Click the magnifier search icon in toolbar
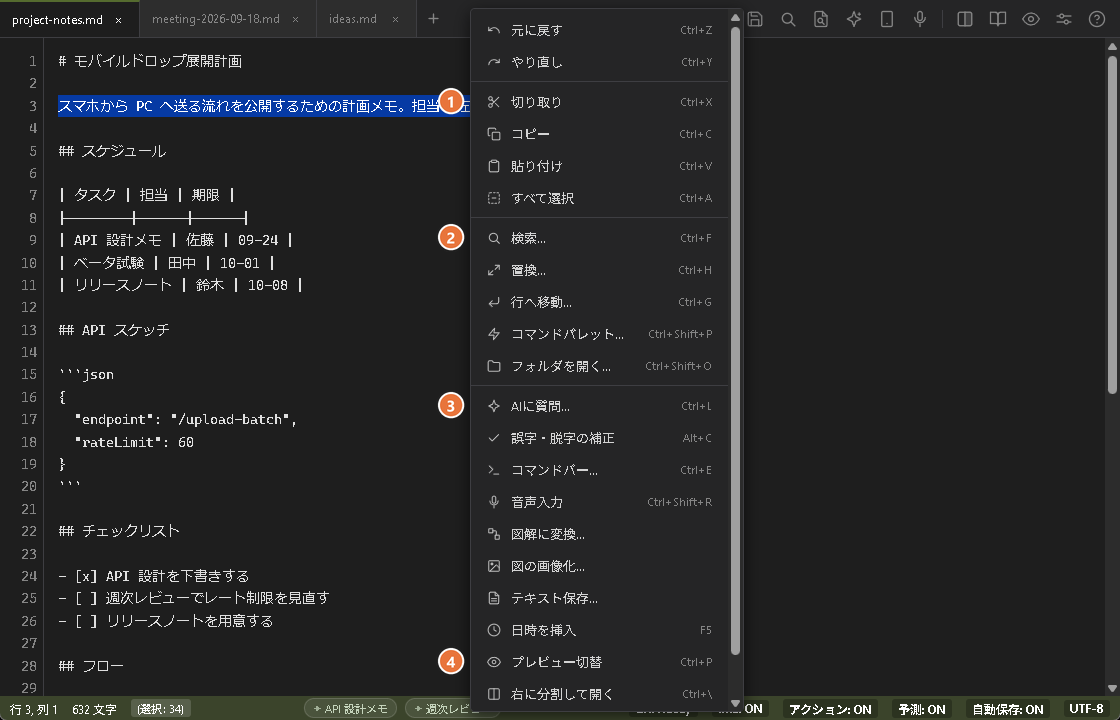Viewport: 1120px width, 720px height. coord(788,19)
